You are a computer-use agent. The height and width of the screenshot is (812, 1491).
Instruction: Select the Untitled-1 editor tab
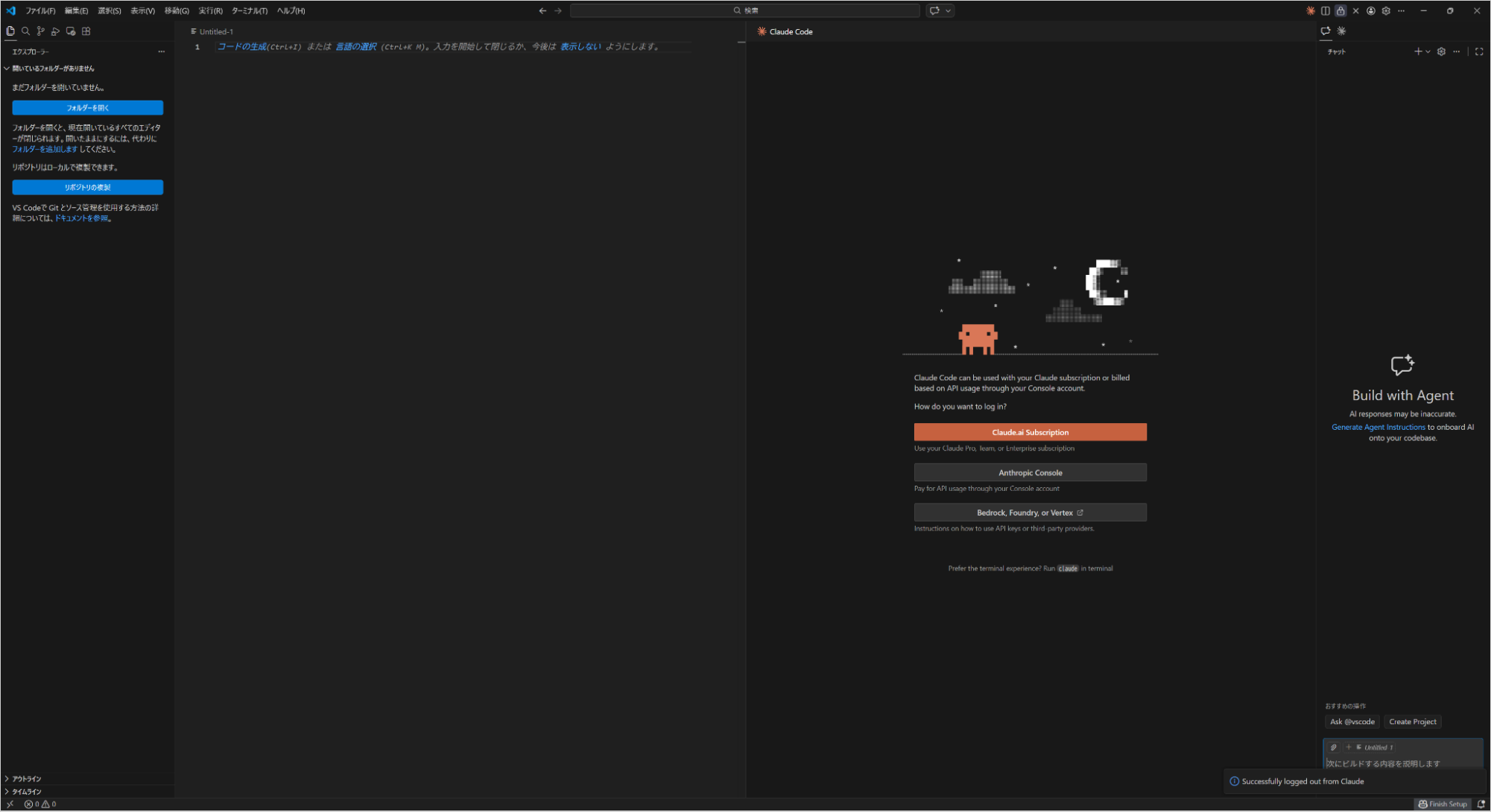point(217,31)
